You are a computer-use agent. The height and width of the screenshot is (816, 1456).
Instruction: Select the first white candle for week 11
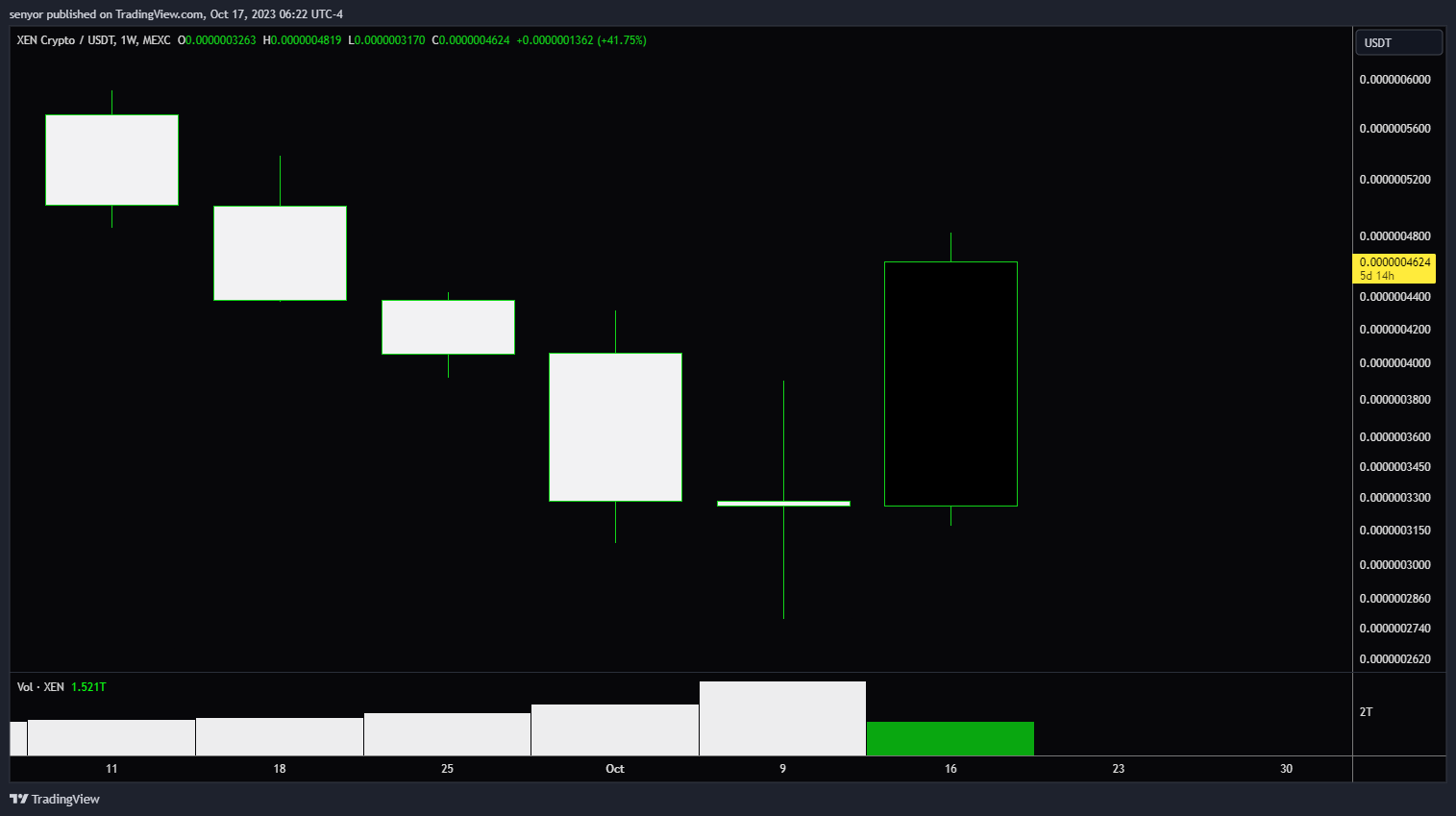coord(111,160)
